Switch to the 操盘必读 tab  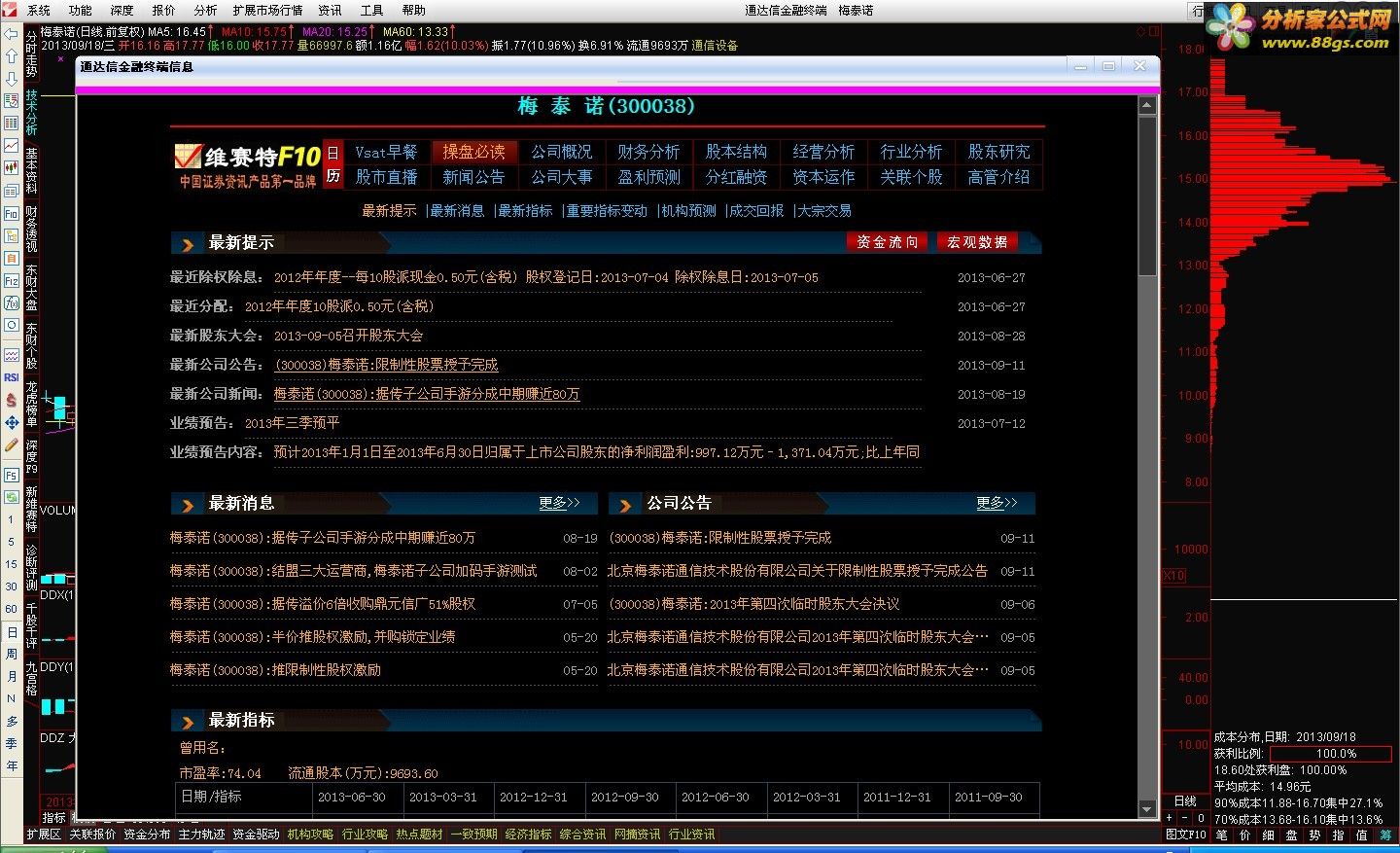pyautogui.click(x=473, y=152)
